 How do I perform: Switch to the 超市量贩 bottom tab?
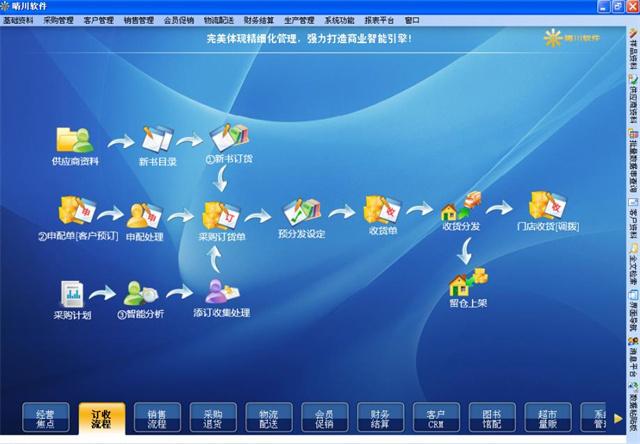tap(547, 418)
